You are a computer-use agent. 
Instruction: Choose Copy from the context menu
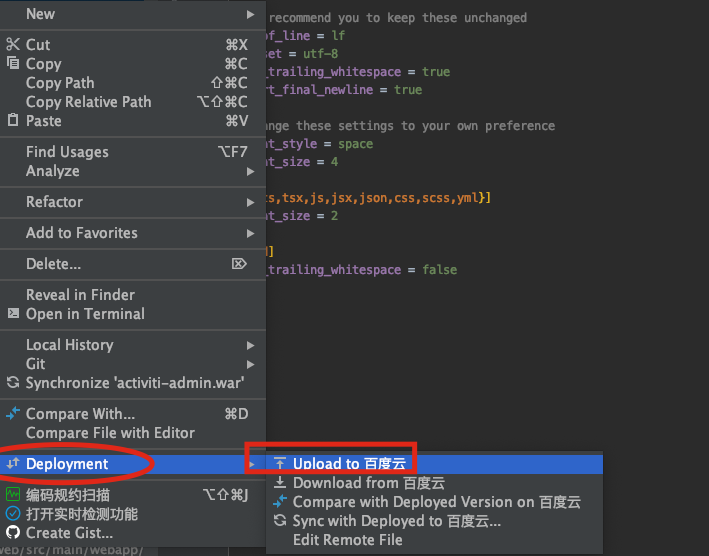tap(132, 63)
